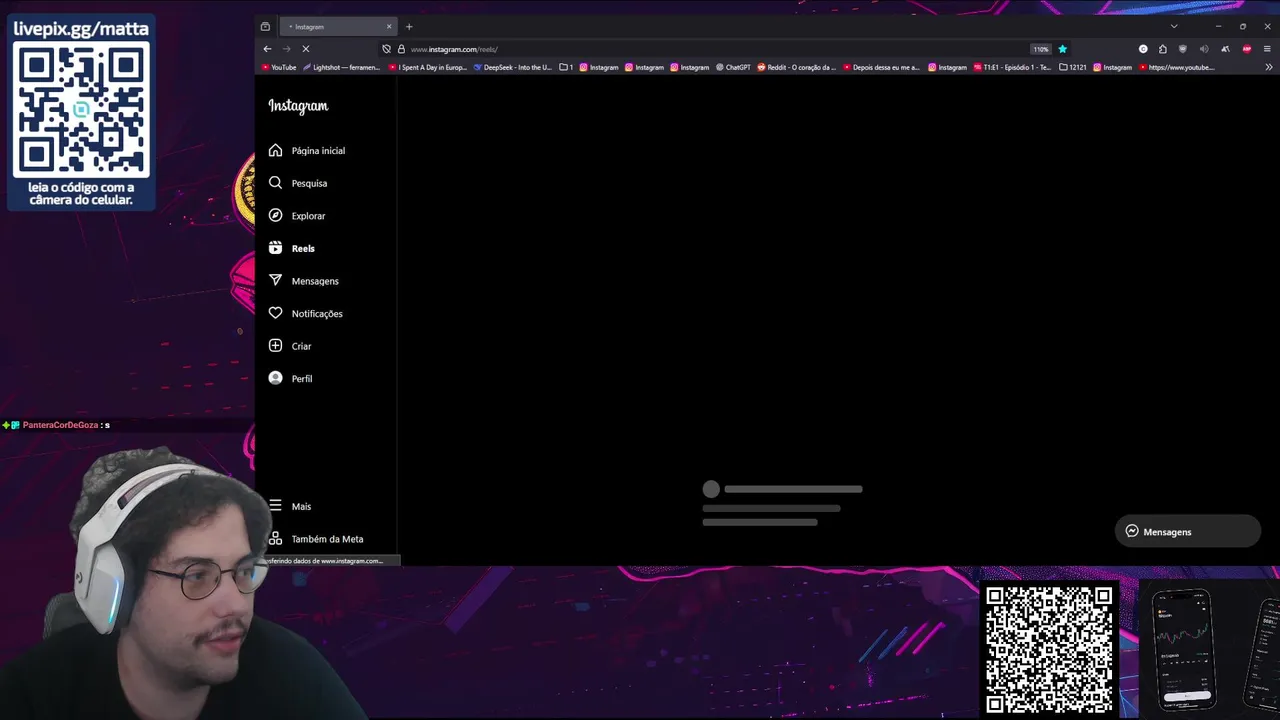Open the Lightshot bookmark
The image size is (1280, 720).
click(x=341, y=68)
